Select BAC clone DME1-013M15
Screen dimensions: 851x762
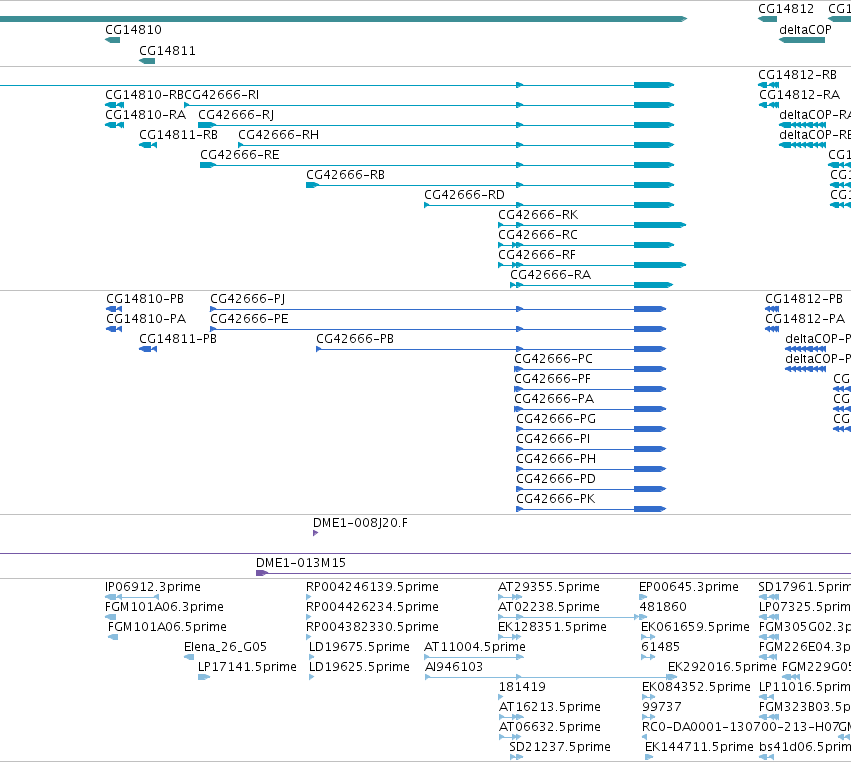301,563
